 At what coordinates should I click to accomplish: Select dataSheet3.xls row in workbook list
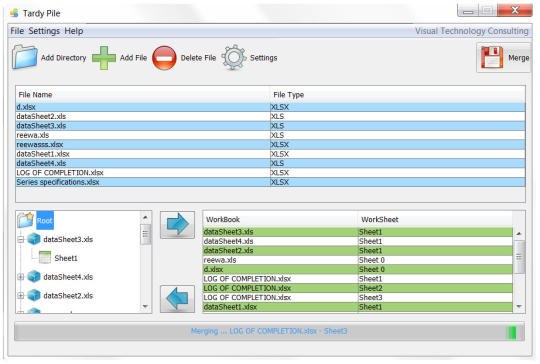coord(358,232)
